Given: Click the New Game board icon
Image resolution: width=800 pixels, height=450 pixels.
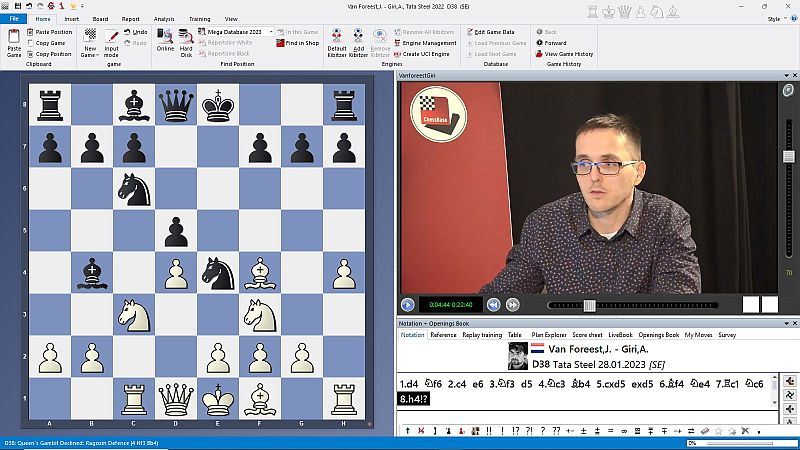Looking at the screenshot, I should pos(89,36).
